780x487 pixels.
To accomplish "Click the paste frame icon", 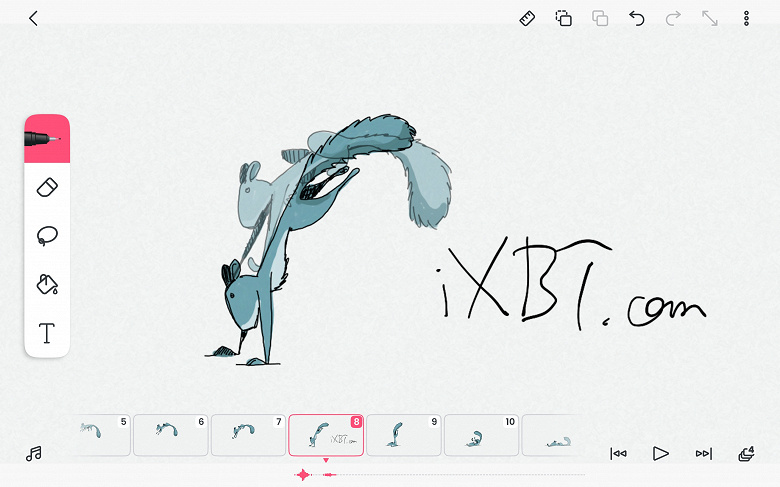I will [600, 19].
